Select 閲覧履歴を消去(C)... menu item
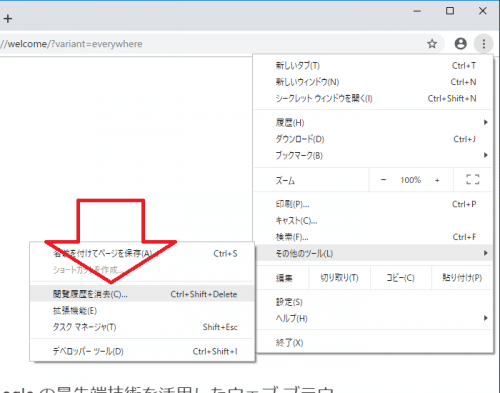This screenshot has height=393, width=500. (142, 294)
